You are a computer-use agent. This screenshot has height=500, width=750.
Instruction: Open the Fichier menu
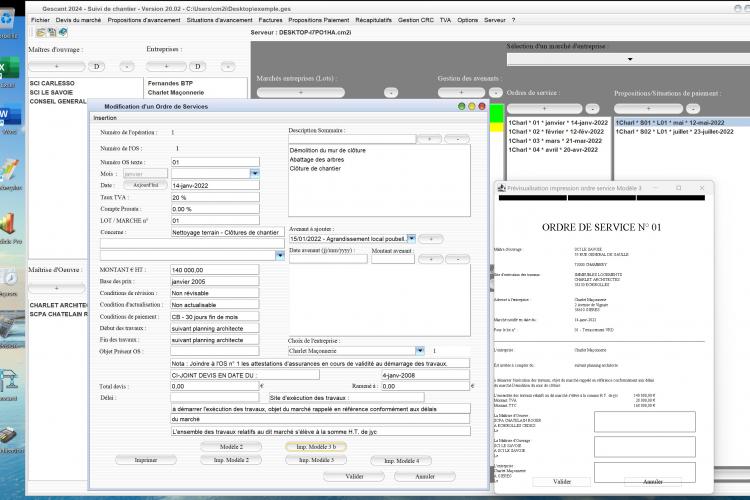40,20
